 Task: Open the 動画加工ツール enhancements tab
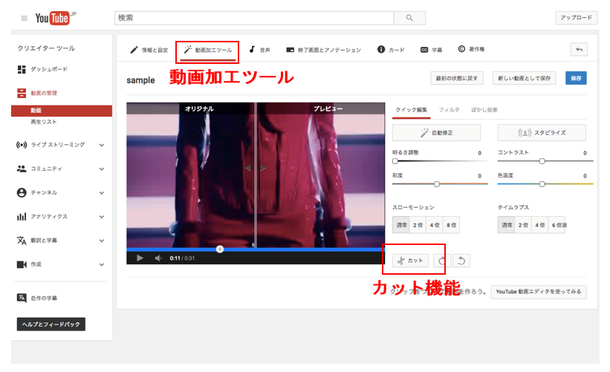tap(208, 50)
